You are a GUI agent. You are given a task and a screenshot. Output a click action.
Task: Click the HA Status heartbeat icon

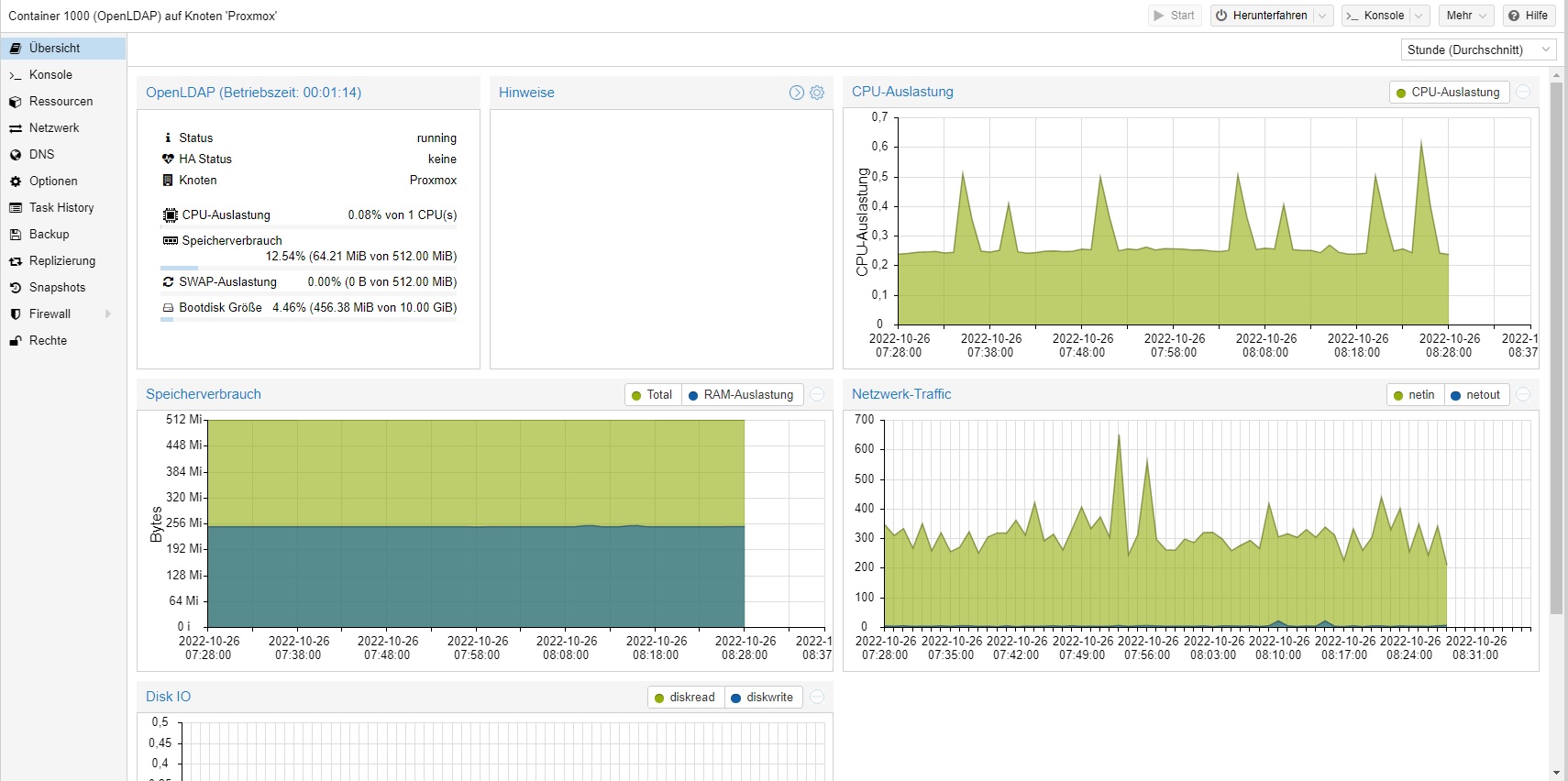[168, 159]
